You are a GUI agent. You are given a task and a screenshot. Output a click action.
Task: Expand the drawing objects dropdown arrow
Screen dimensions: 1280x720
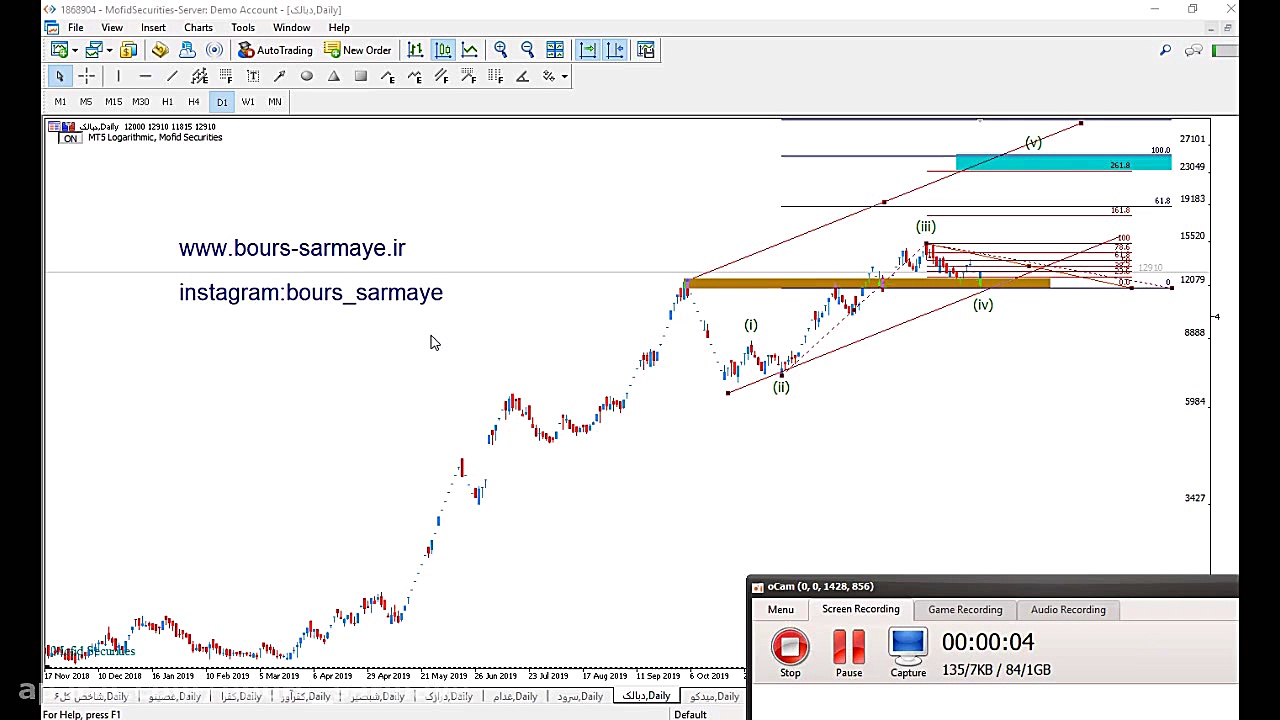point(564,76)
